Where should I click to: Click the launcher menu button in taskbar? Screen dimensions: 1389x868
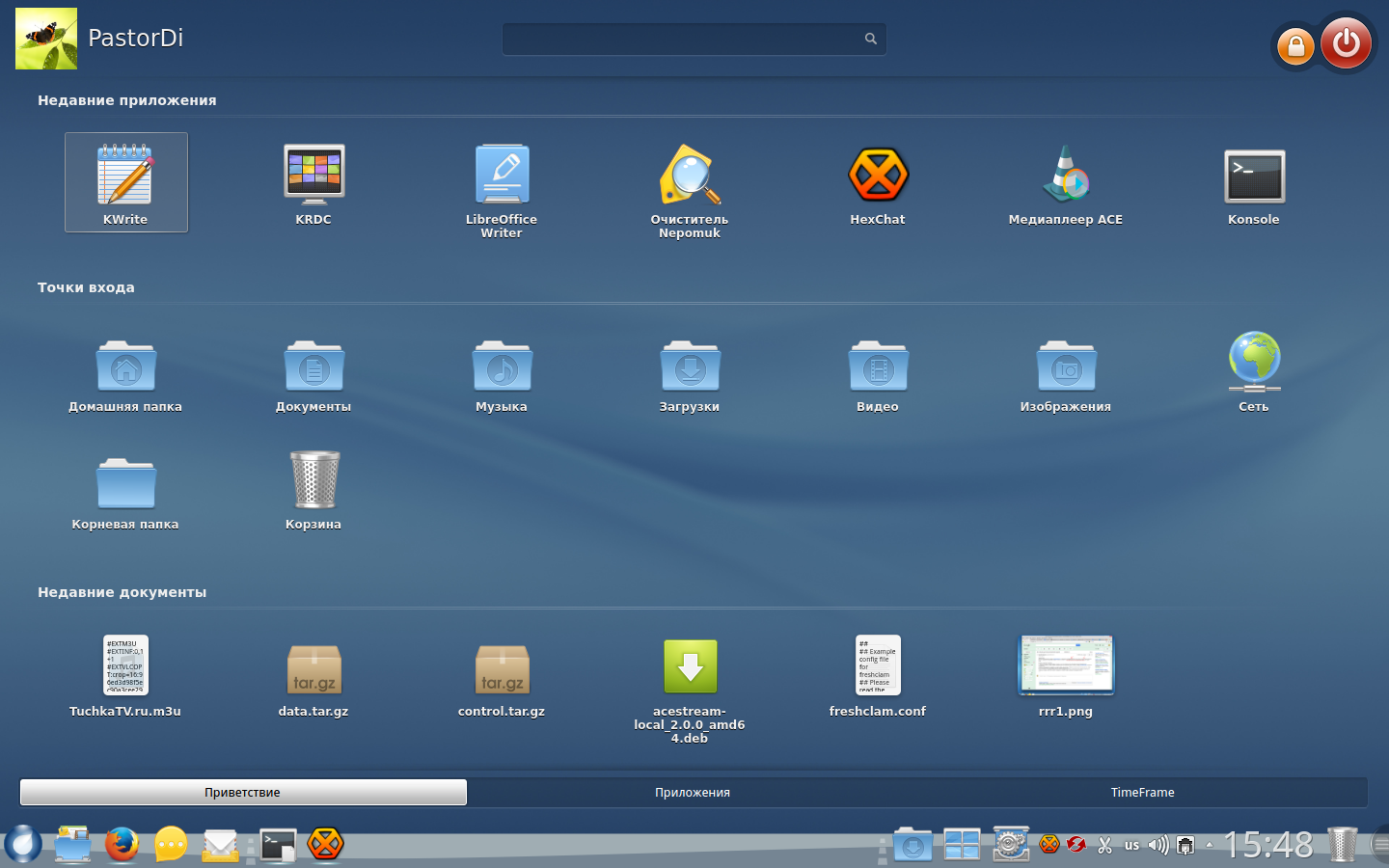point(23,844)
